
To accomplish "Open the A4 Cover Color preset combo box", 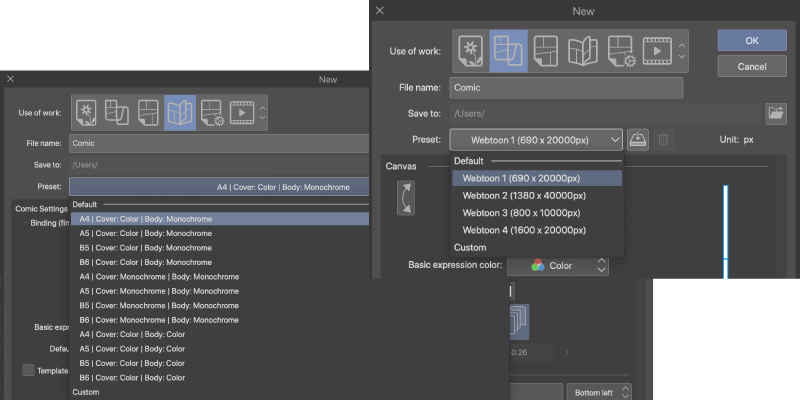I will (219, 187).
